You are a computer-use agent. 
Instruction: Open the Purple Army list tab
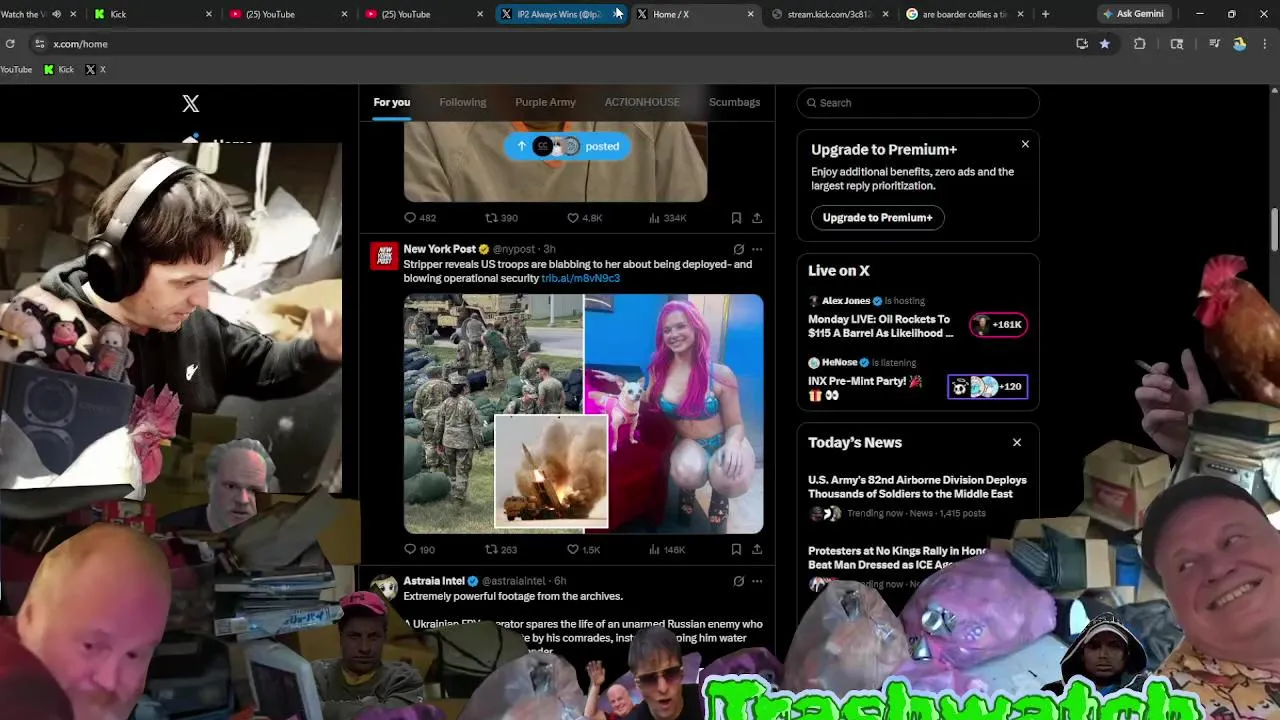coord(545,102)
